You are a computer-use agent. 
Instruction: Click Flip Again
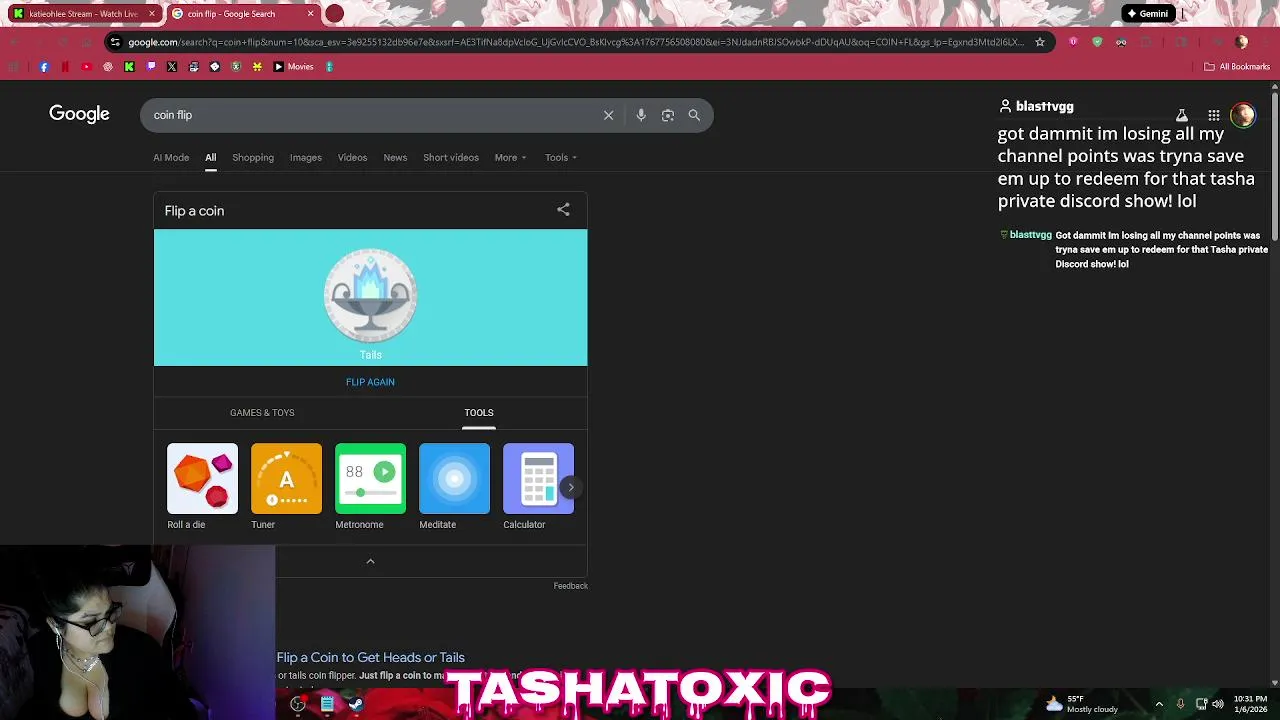click(370, 382)
